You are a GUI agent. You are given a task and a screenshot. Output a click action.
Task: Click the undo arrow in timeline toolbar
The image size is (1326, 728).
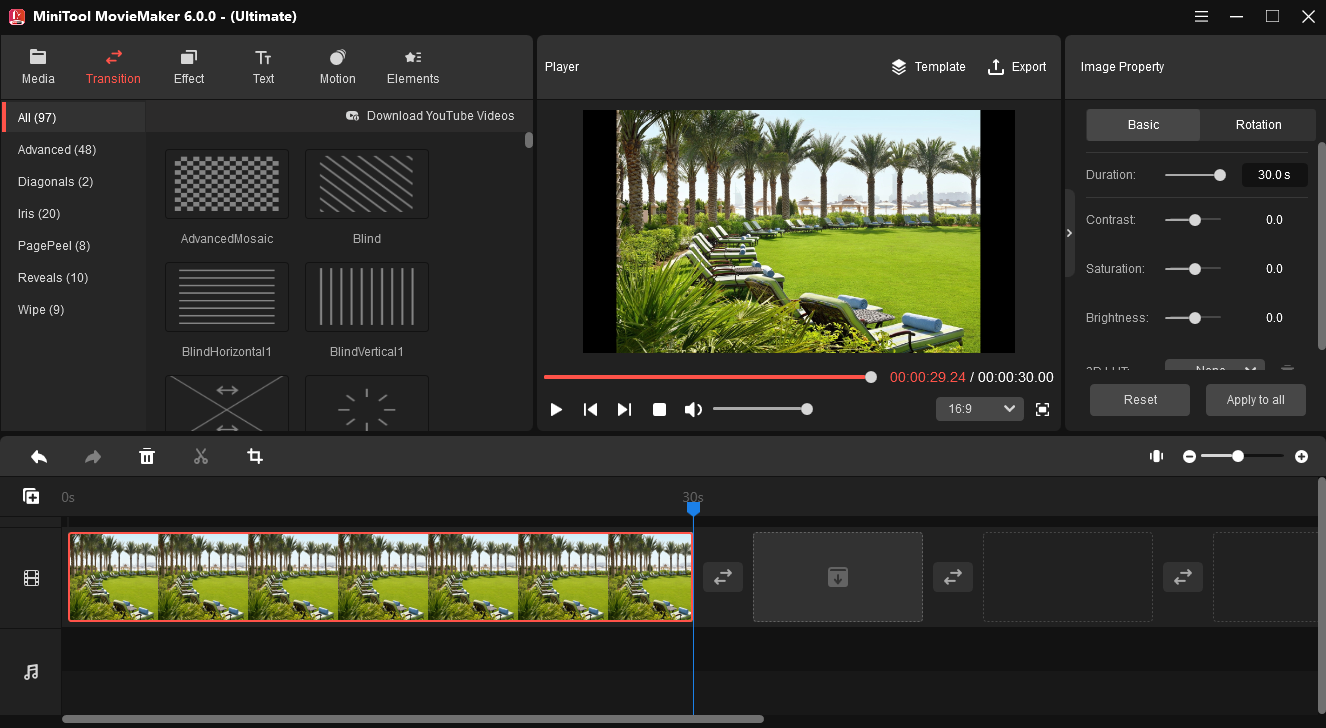(x=39, y=457)
